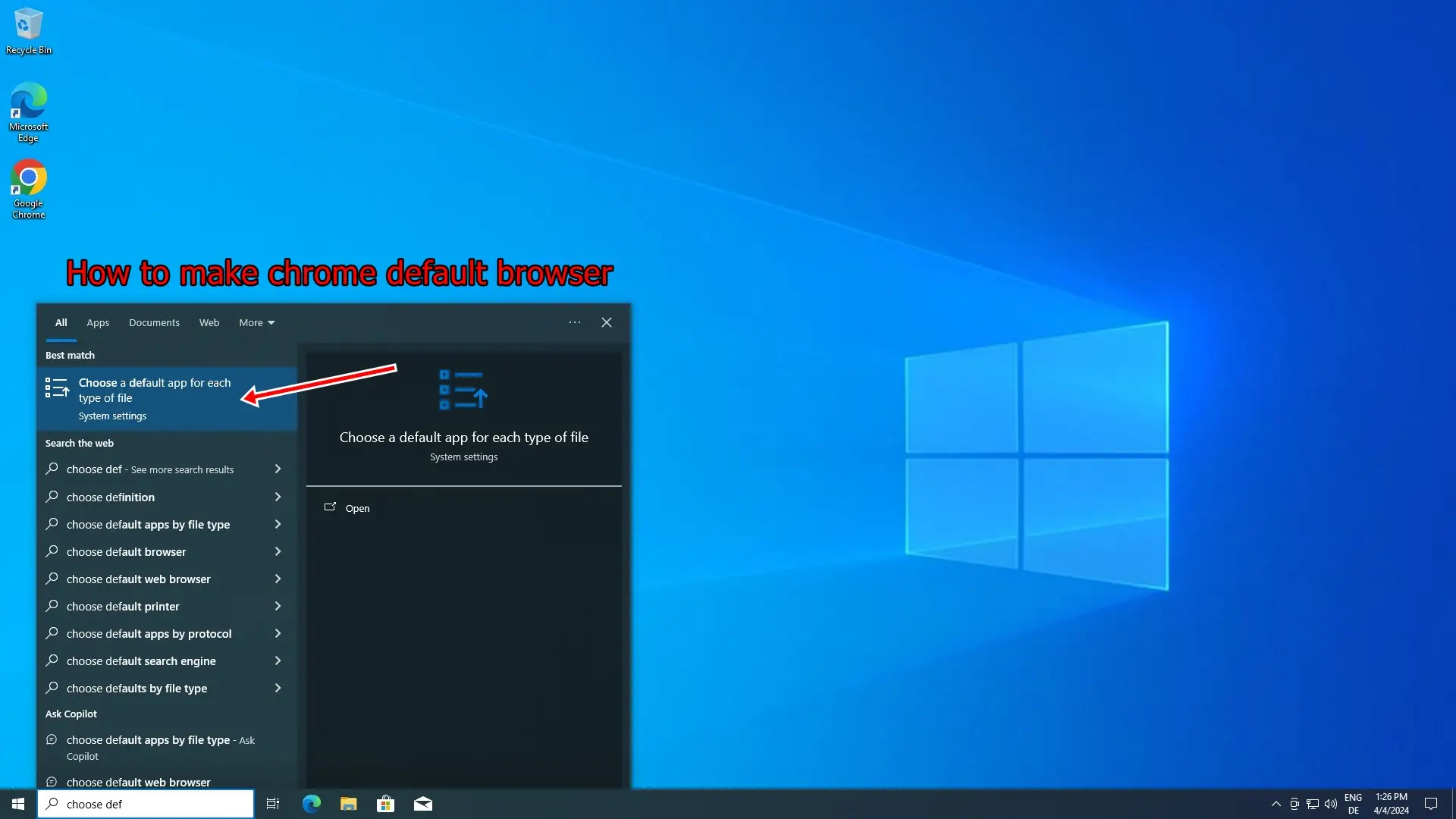
Task: Open the network status tray icon
Action: (1313, 804)
